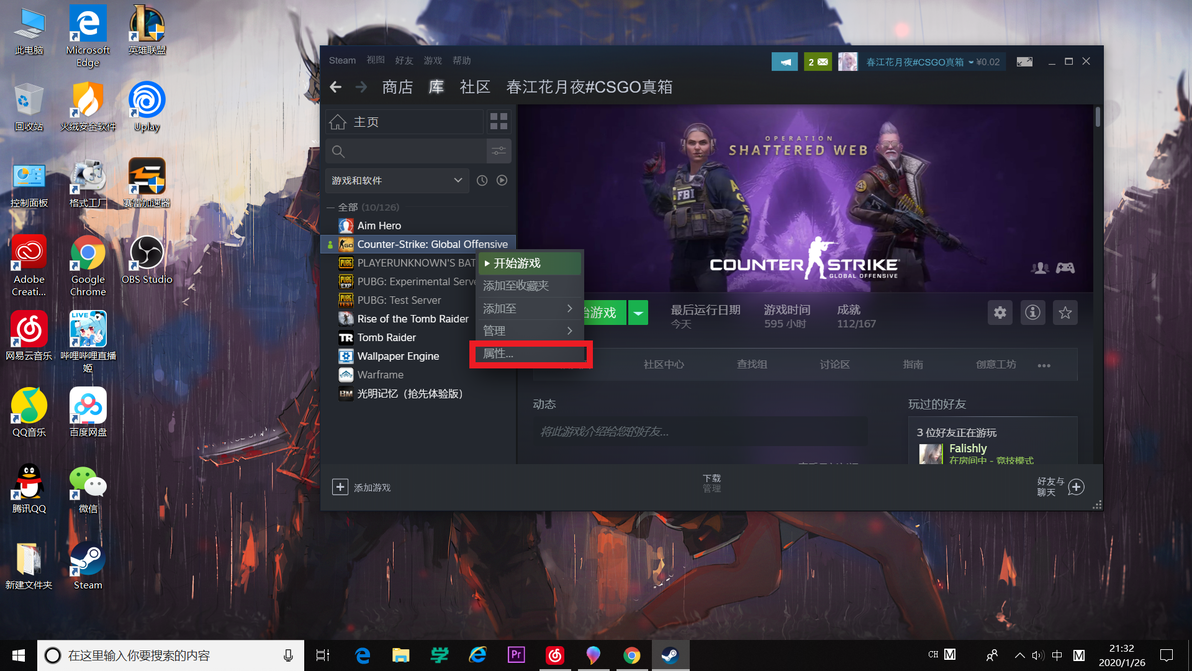The height and width of the screenshot is (671, 1192).
Task: Open Steam announcements megaphone icon
Action: point(784,62)
